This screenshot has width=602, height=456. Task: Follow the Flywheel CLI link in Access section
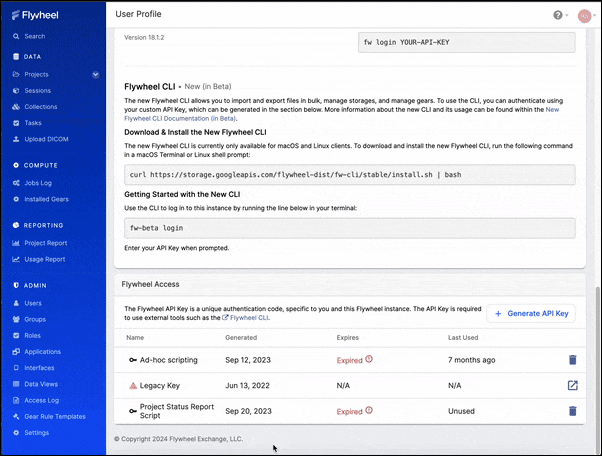(x=246, y=318)
